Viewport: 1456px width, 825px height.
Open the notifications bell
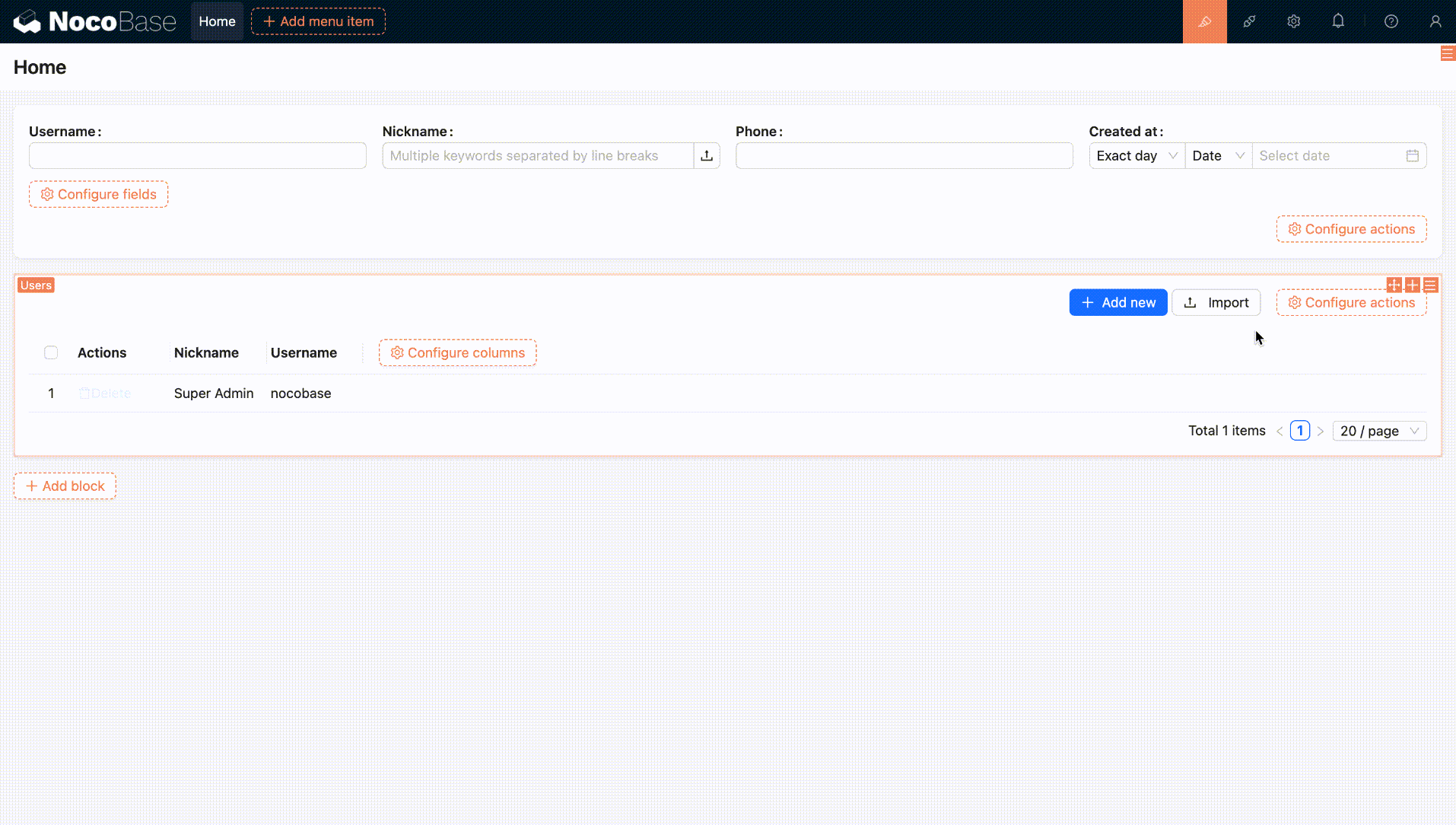[x=1338, y=21]
